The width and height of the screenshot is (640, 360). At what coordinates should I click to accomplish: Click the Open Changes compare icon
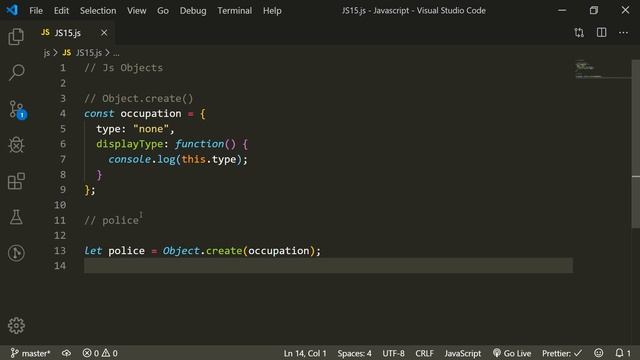[579, 33]
